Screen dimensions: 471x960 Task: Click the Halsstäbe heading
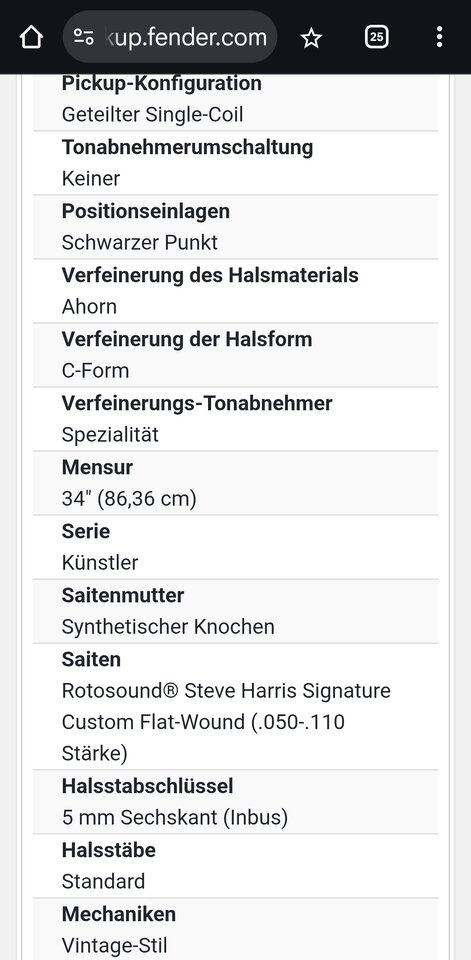coord(108,850)
